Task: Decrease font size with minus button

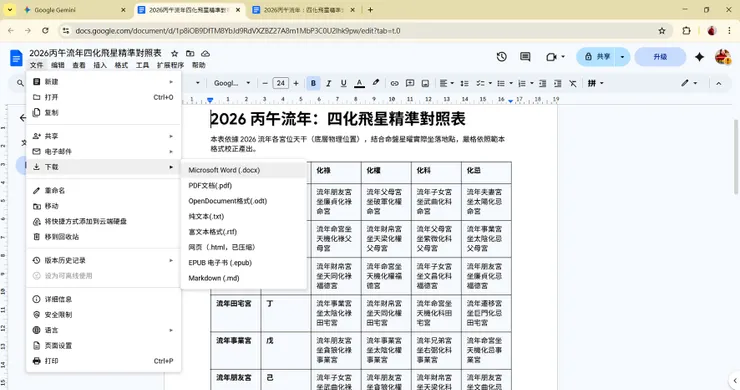Action: (265, 83)
